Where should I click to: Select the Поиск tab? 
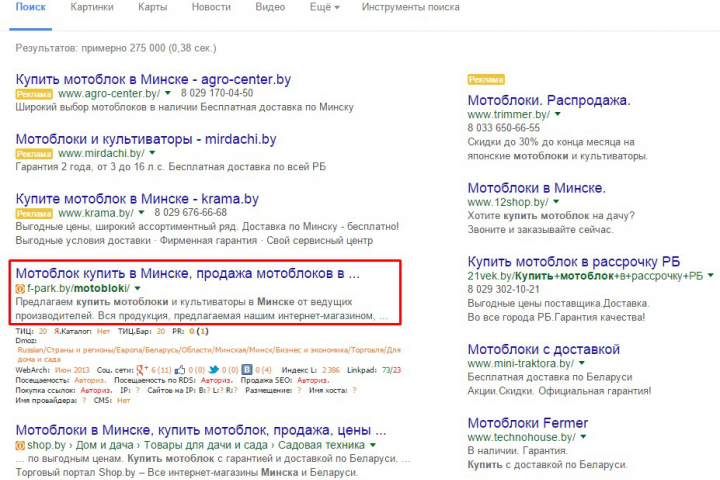click(31, 7)
